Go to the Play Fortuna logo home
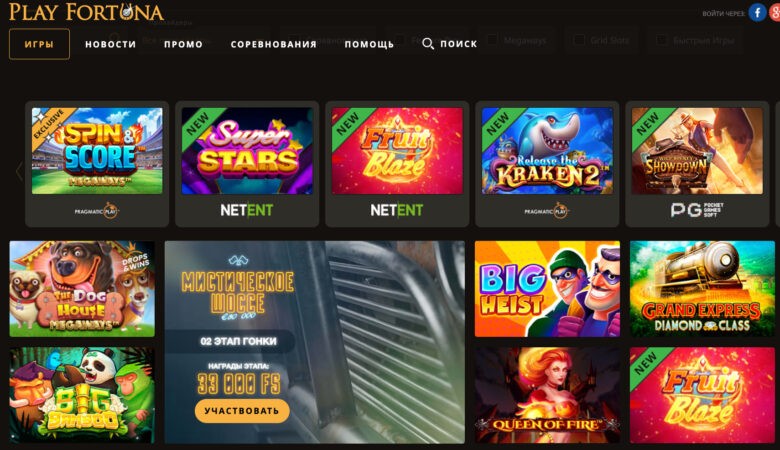 [86, 12]
